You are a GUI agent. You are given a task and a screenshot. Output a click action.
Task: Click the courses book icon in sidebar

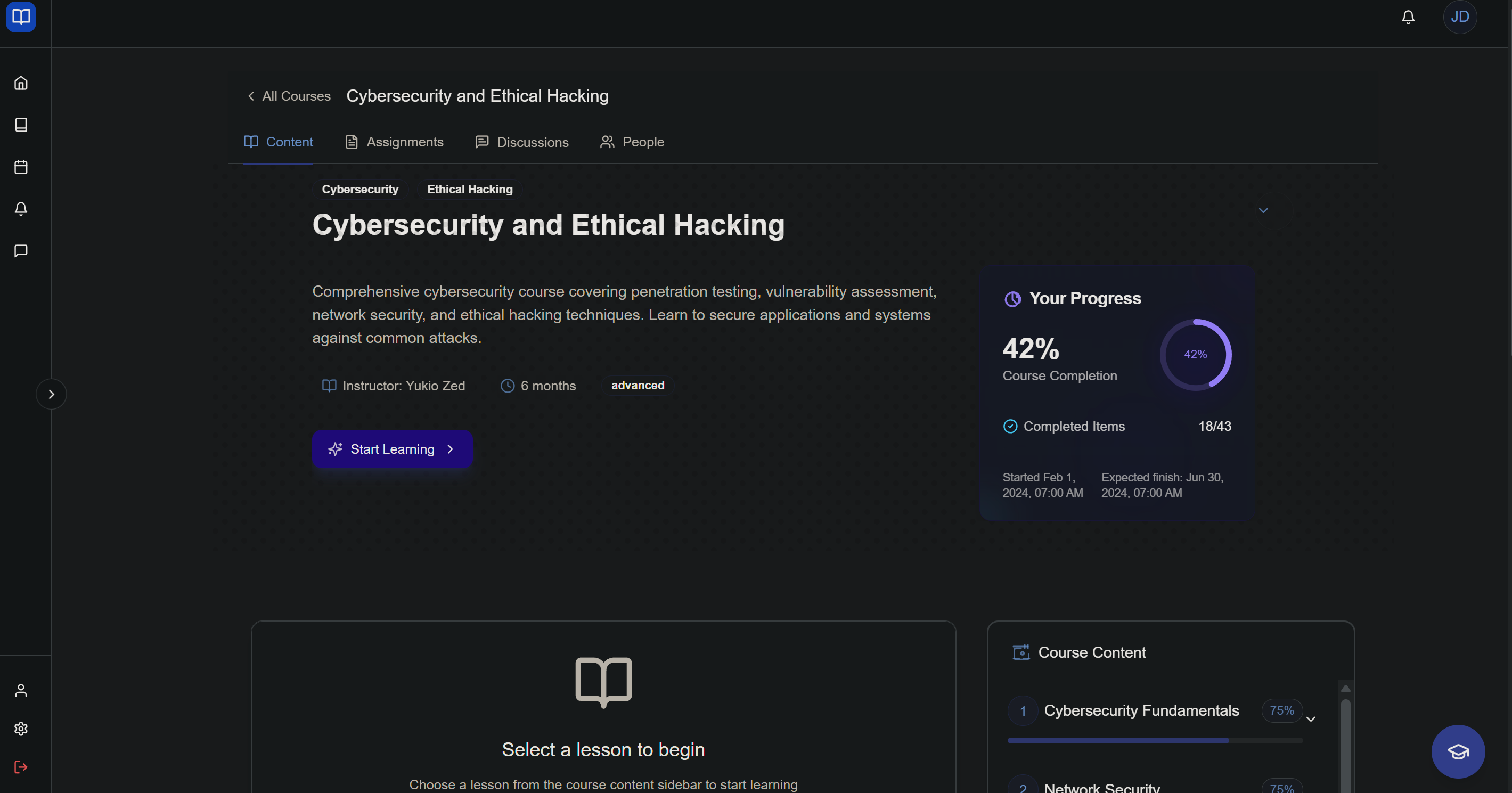21,125
